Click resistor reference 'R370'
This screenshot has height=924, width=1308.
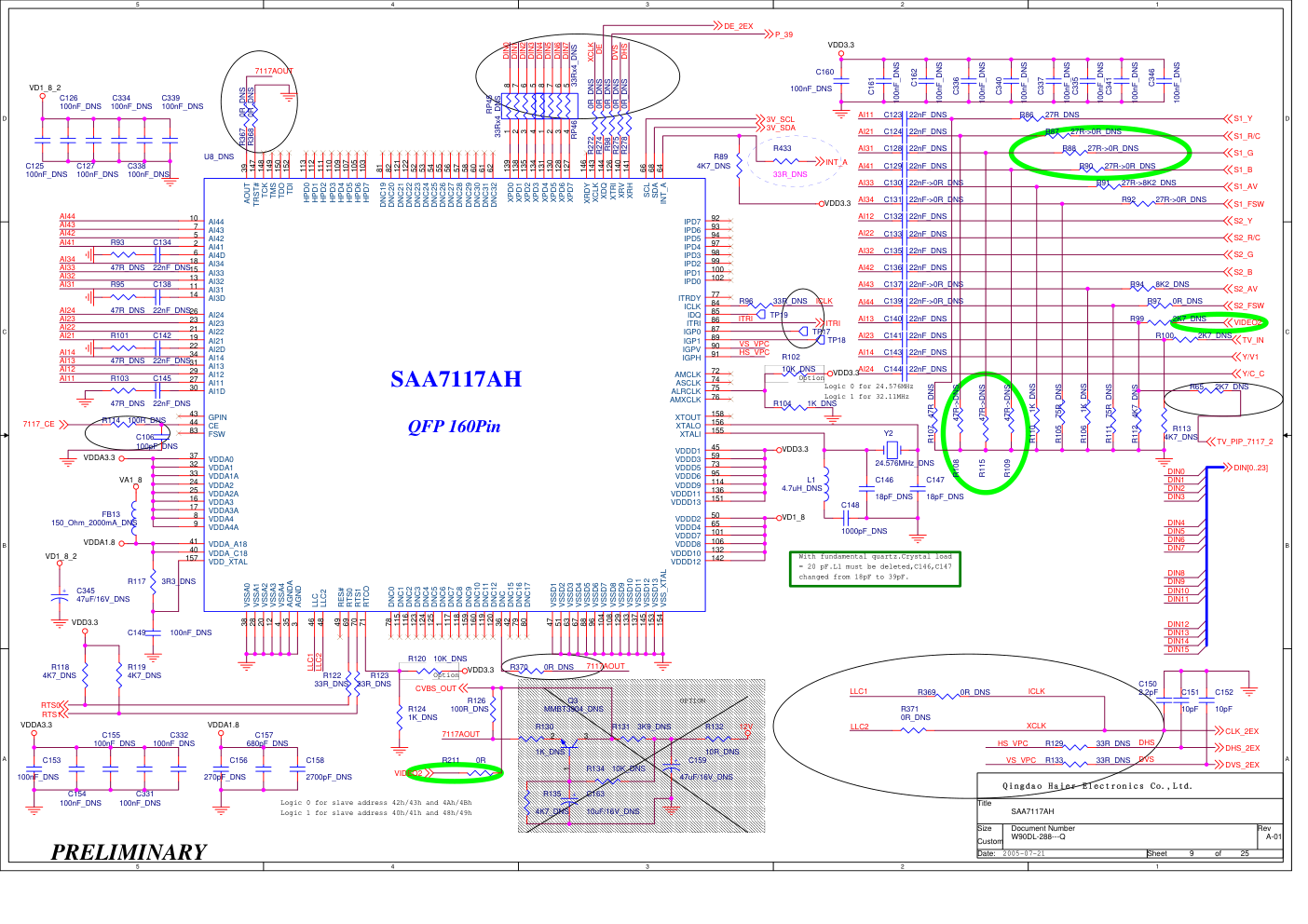click(519, 667)
